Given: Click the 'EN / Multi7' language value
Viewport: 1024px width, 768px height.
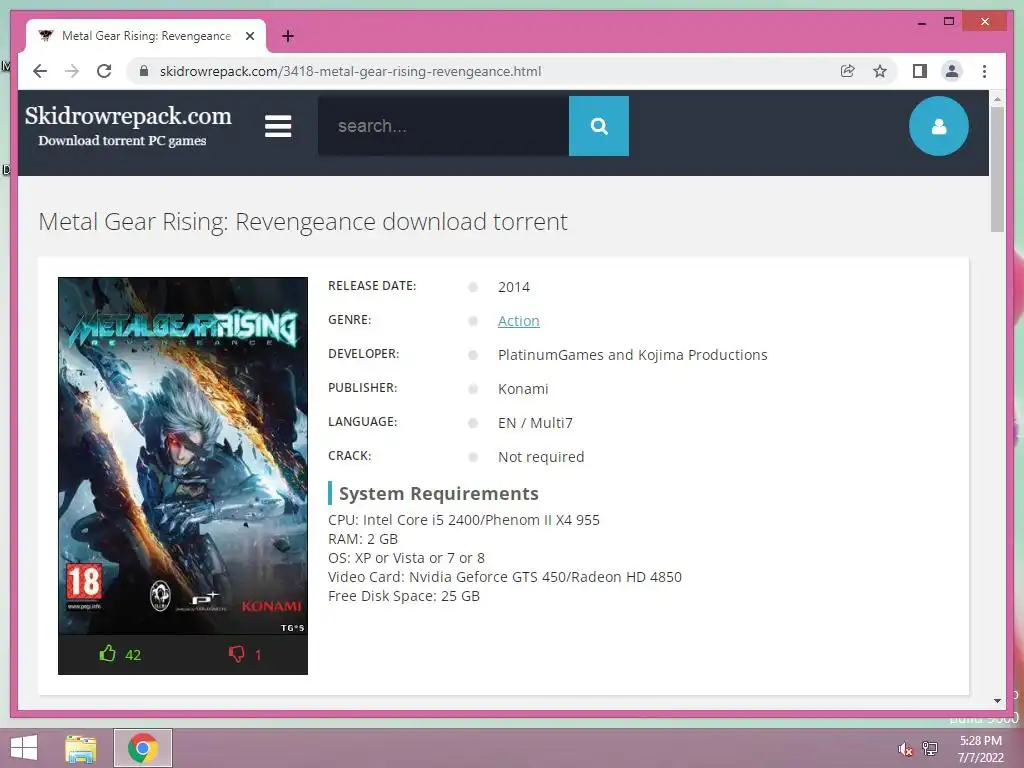Looking at the screenshot, I should 535,423.
